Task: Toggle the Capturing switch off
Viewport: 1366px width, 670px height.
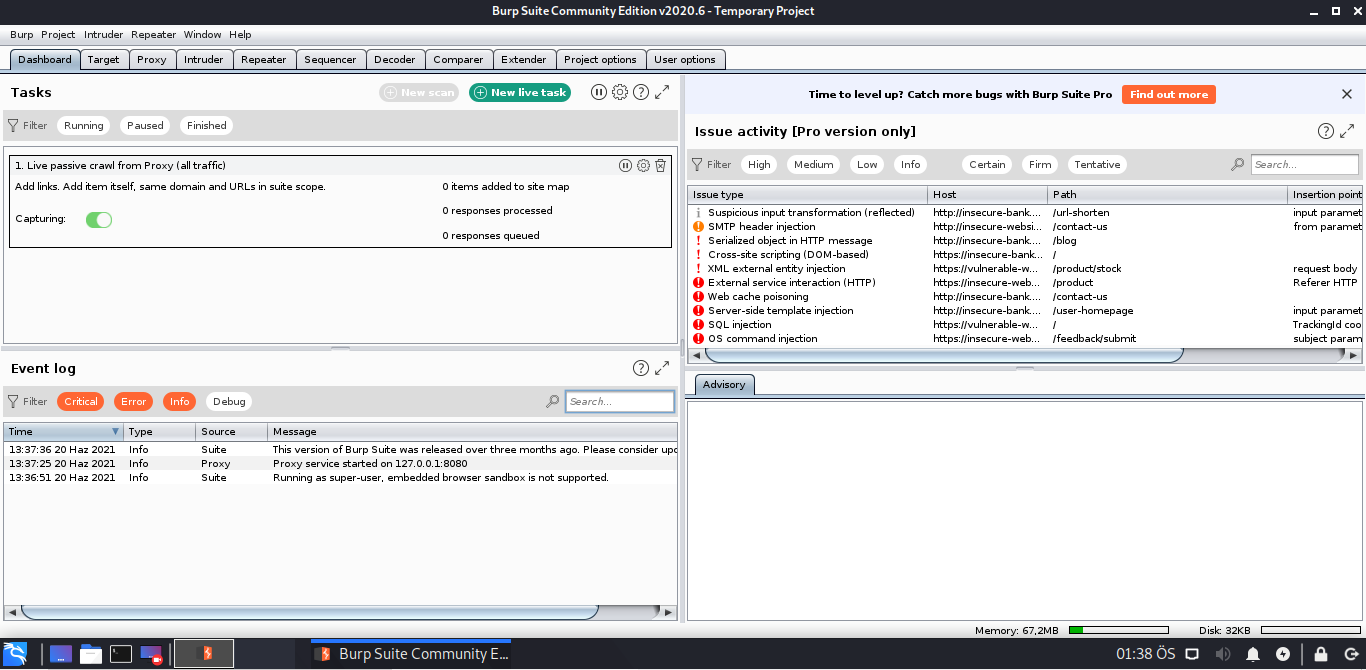Action: click(99, 219)
